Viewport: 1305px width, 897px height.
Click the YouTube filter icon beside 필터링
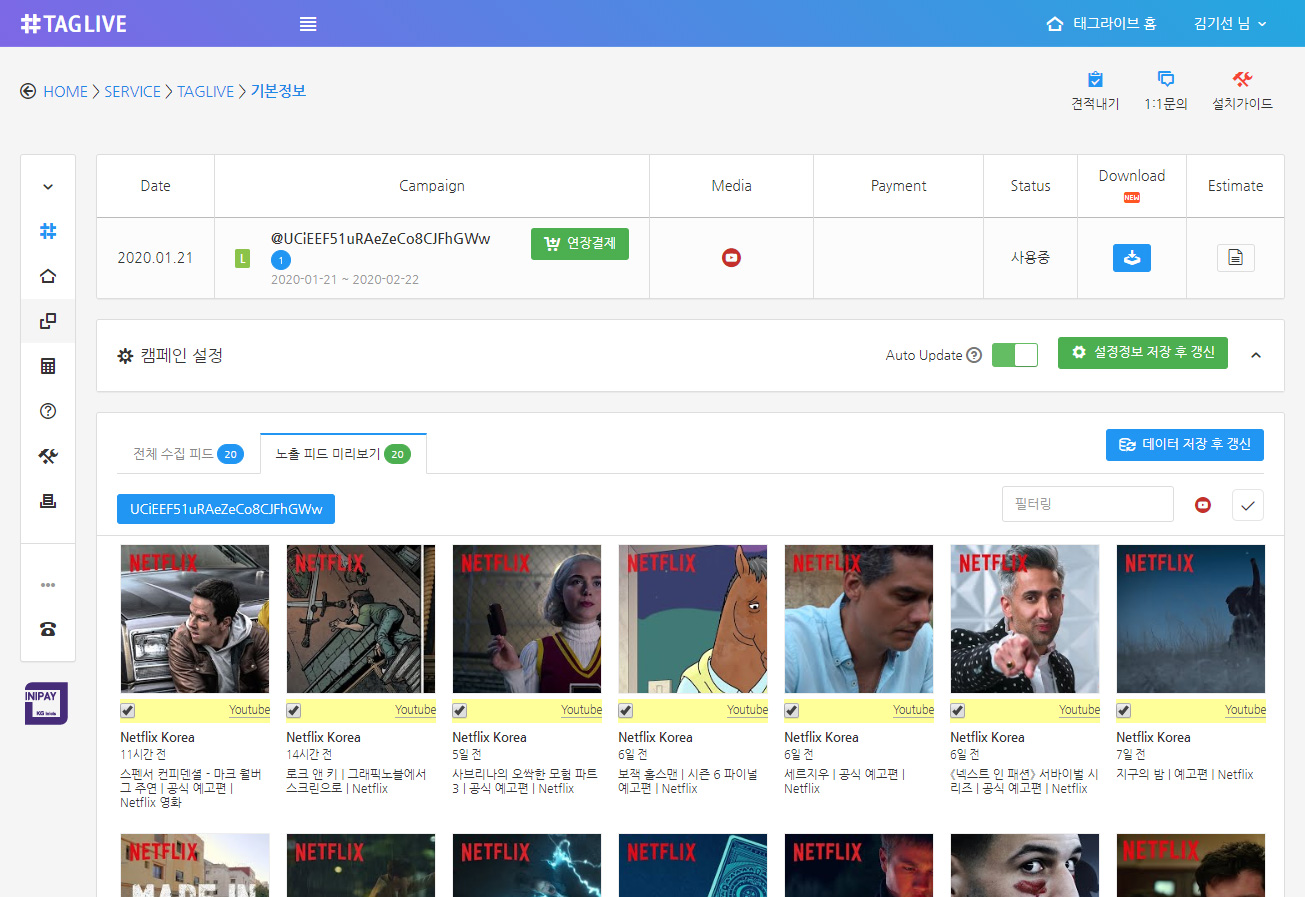tap(1203, 505)
